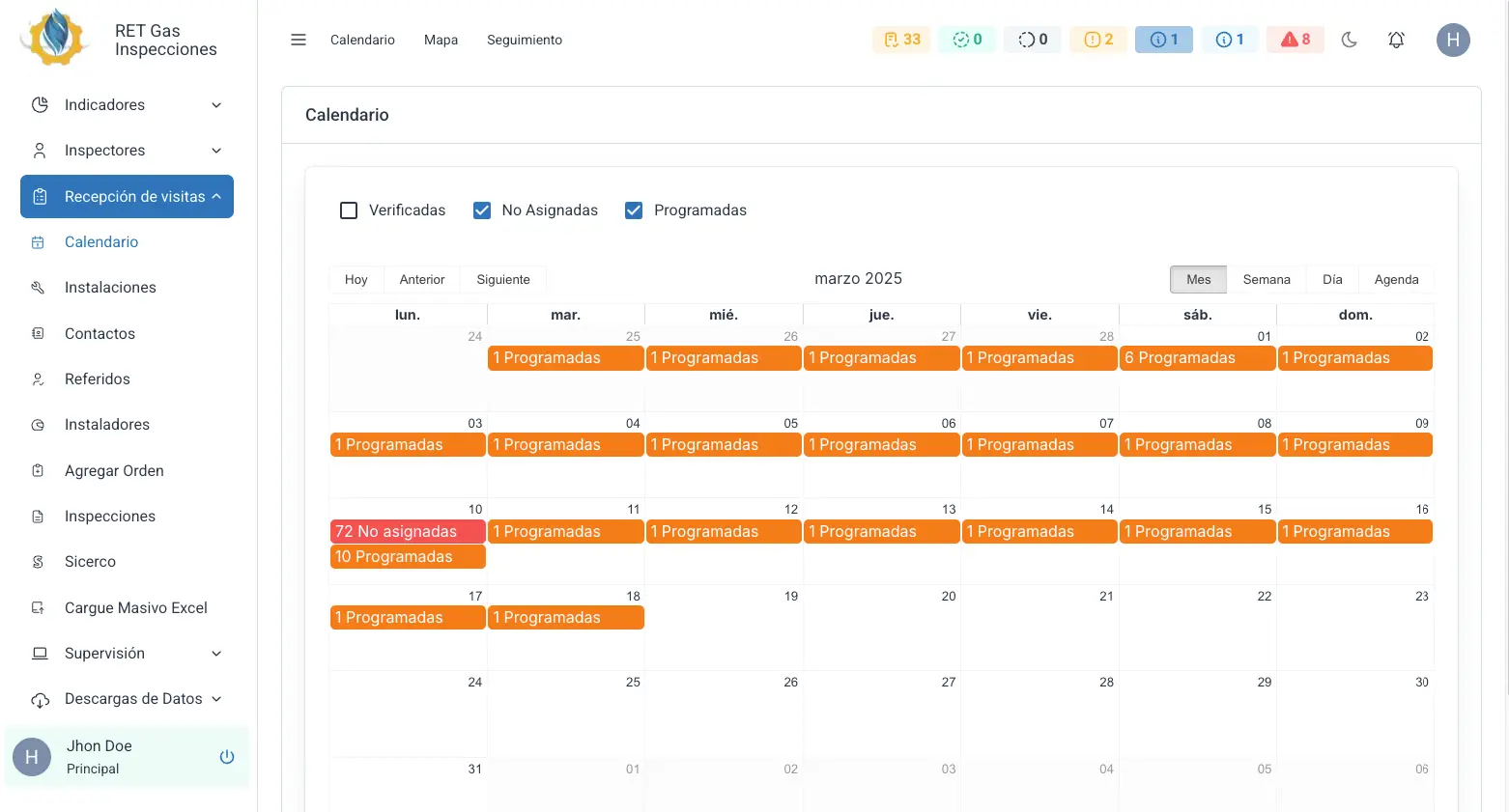This screenshot has width=1509, height=812.
Task: Go to Anterior month
Action: click(x=422, y=279)
